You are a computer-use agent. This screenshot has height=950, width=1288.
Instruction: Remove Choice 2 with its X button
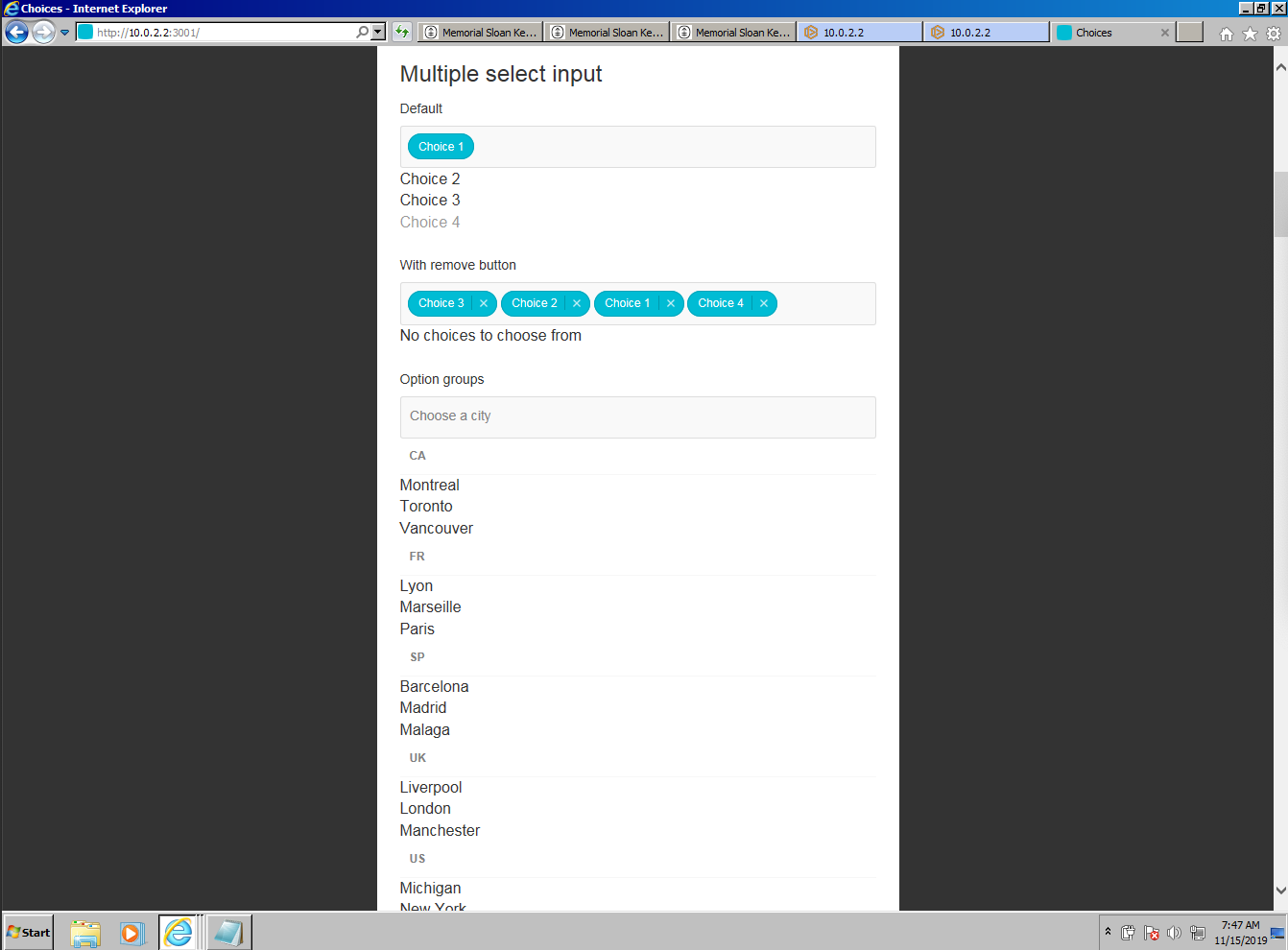[x=577, y=303]
